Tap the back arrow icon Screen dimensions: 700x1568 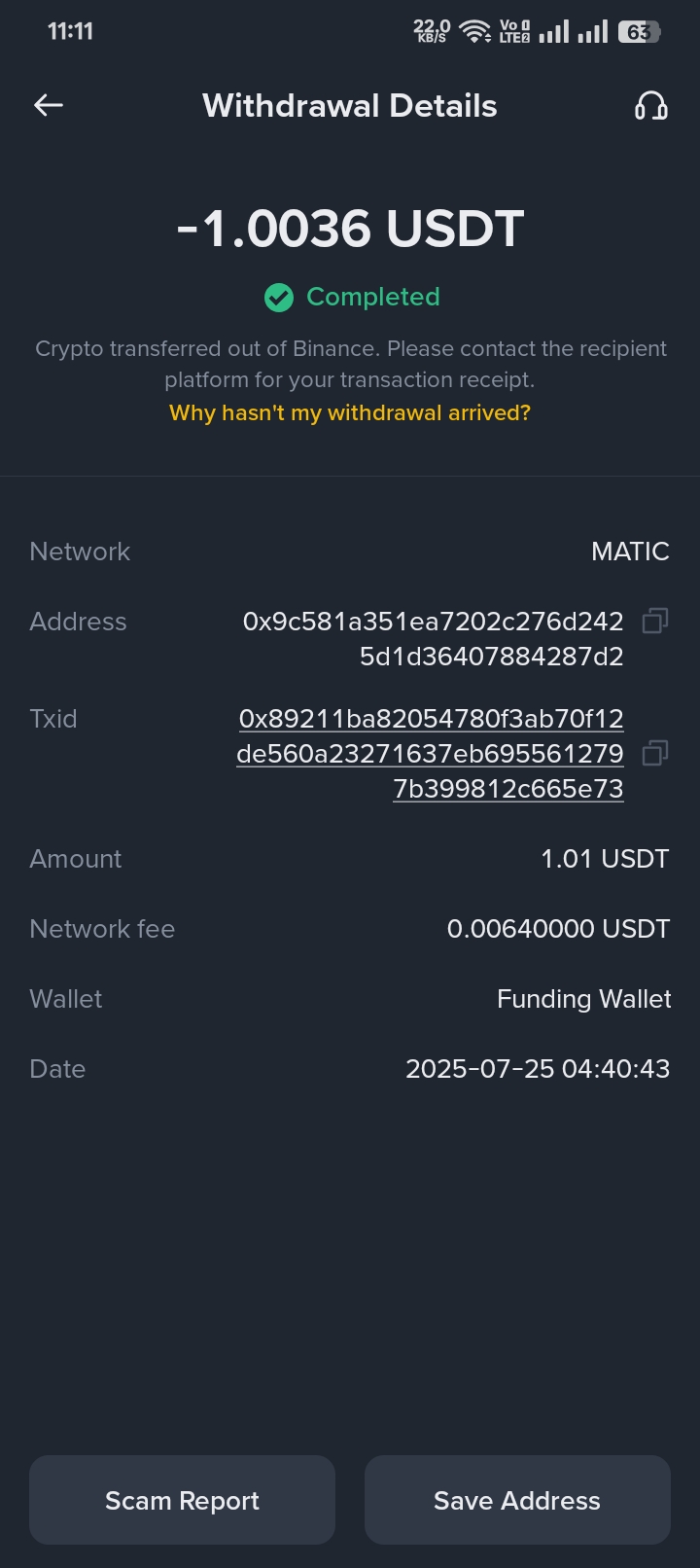49,105
